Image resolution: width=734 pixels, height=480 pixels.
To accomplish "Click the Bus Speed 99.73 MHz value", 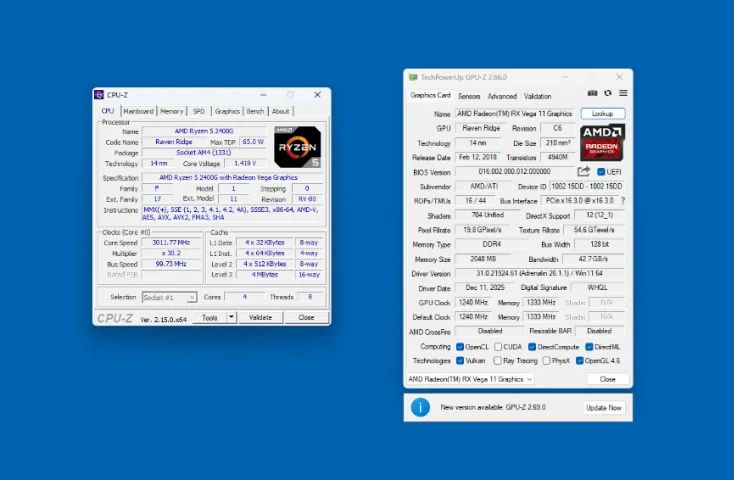I will [x=171, y=264].
